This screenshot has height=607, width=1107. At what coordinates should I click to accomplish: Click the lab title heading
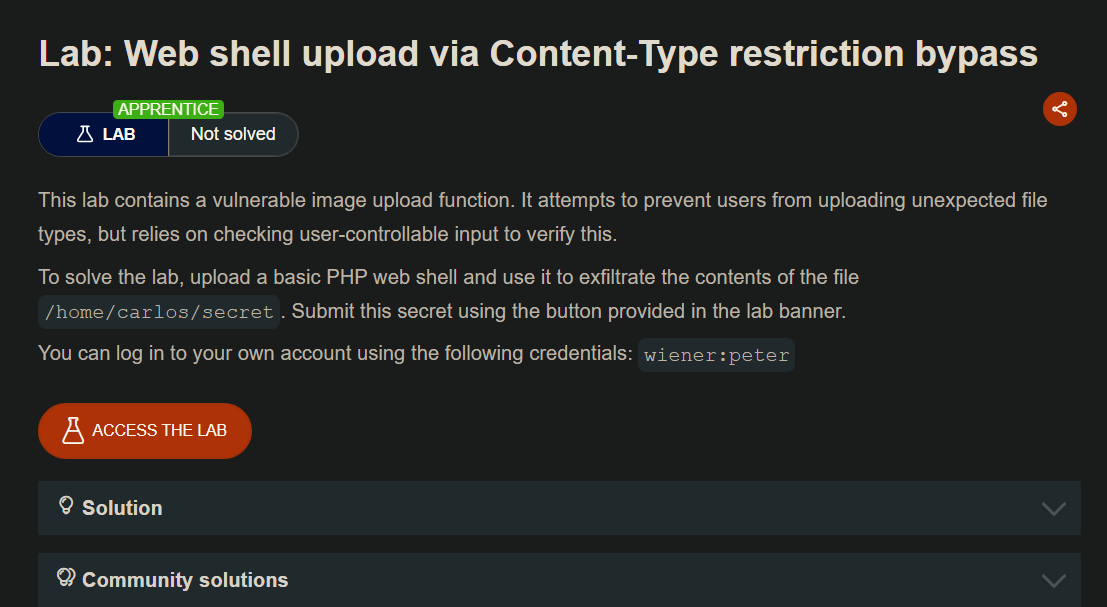538,53
